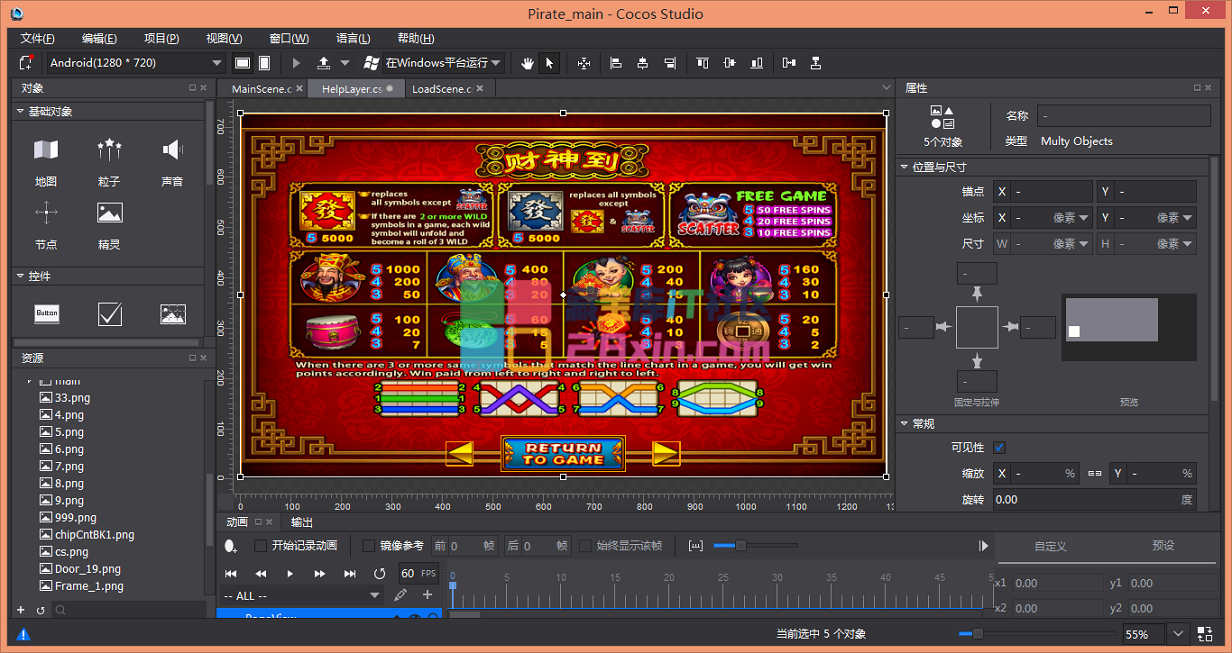Open the Android(1280 * 720) resolution dropdown
This screenshot has width=1232, height=653.
(135, 63)
